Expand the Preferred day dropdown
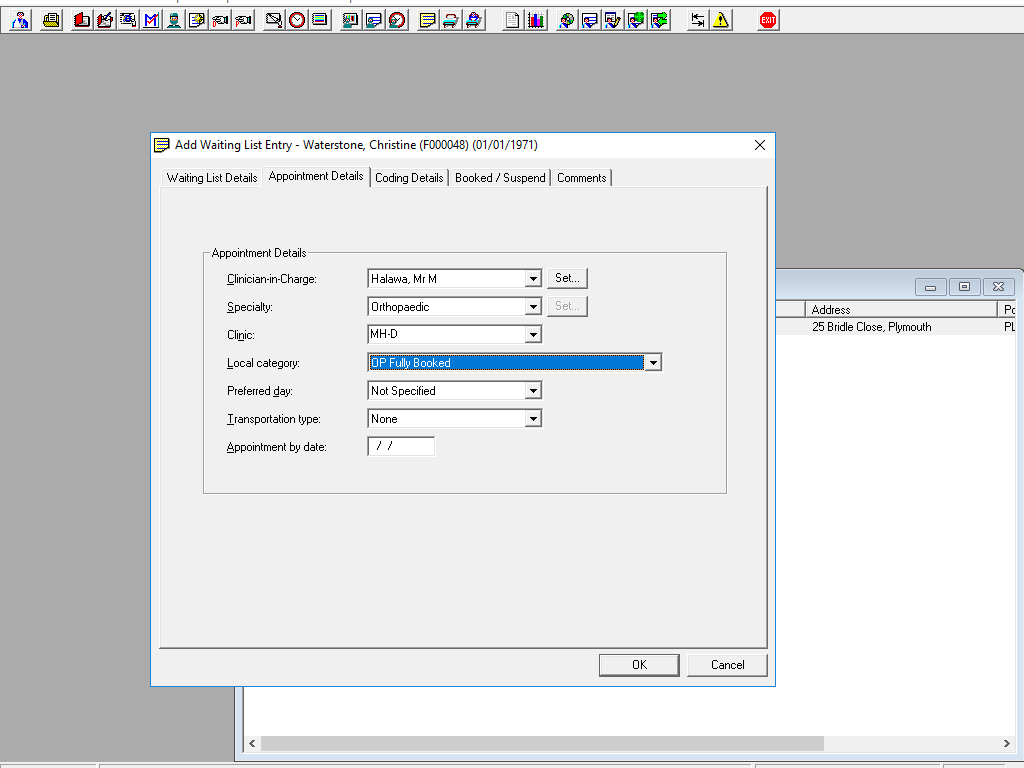 coord(533,391)
